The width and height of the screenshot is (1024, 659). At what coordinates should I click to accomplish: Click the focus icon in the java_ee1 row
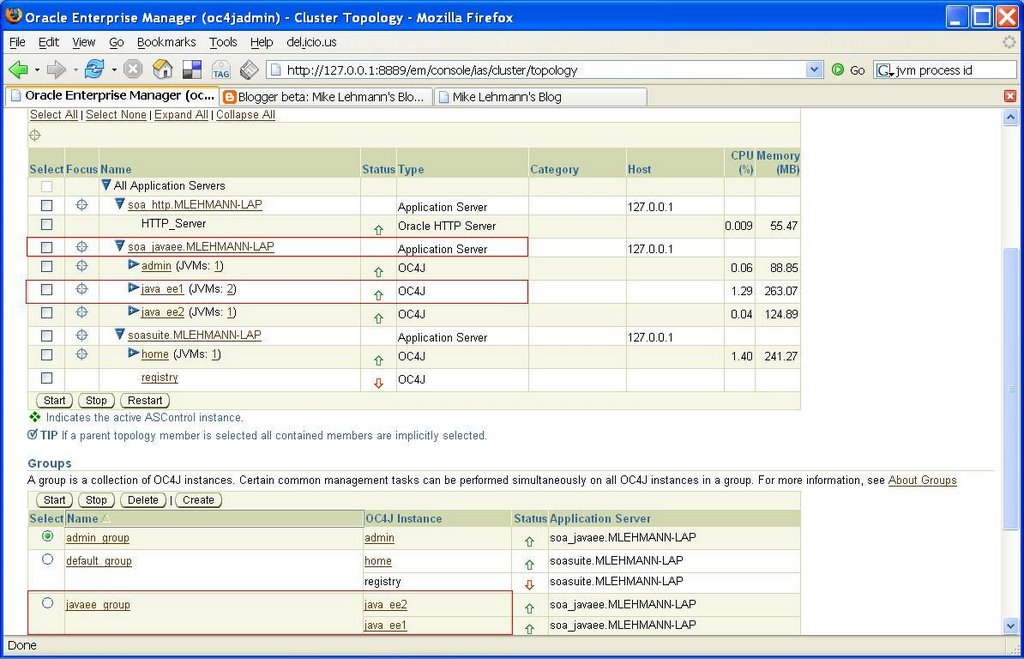[82, 289]
